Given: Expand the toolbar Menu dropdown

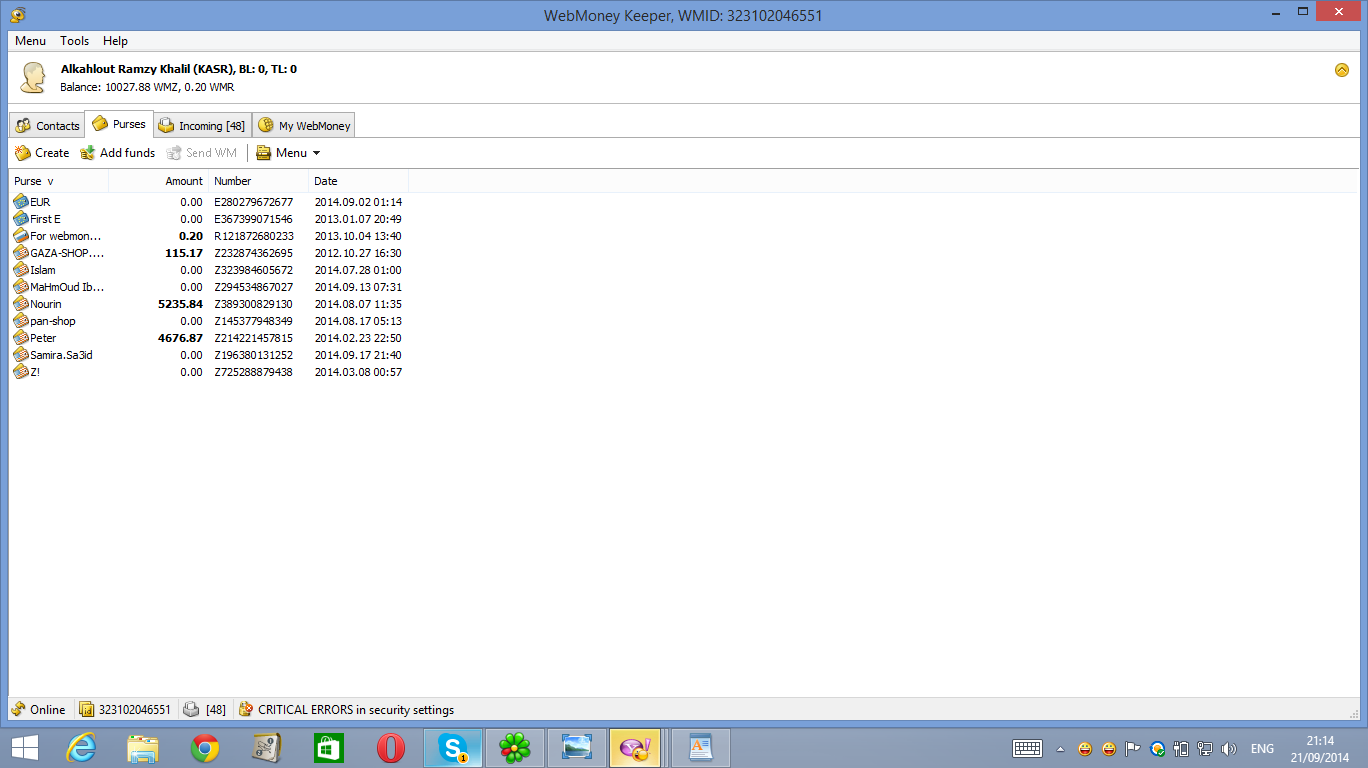Looking at the screenshot, I should coord(288,153).
